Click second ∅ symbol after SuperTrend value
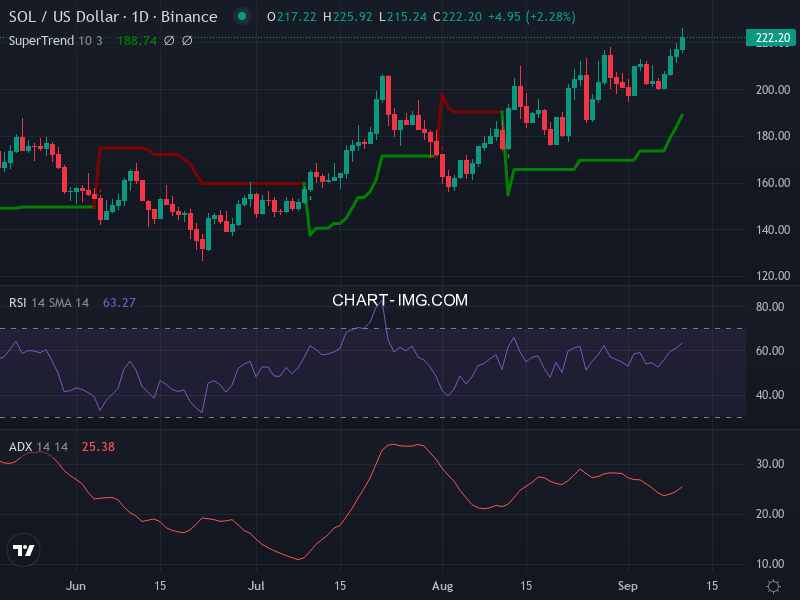This screenshot has height=600, width=800. click(187, 40)
